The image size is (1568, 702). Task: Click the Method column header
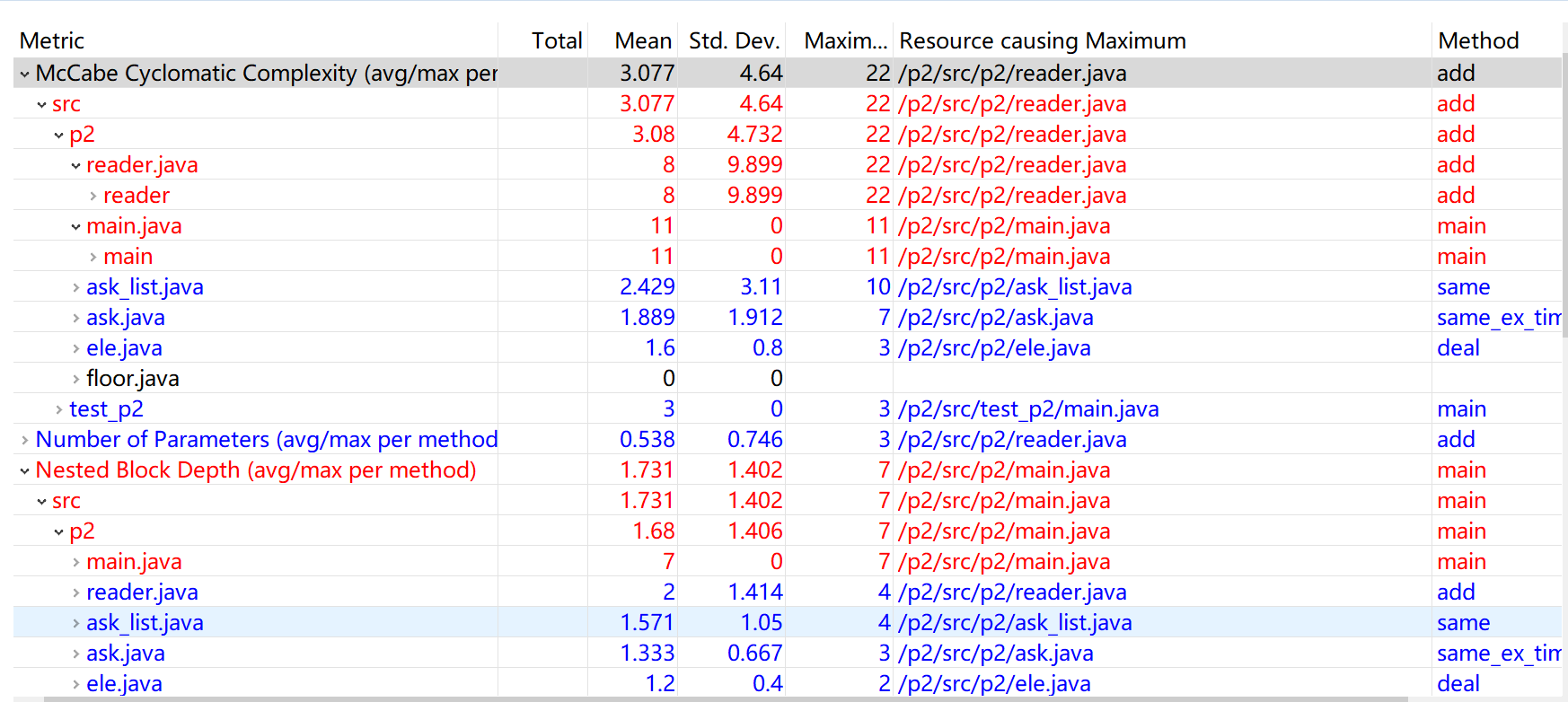coord(1477,40)
